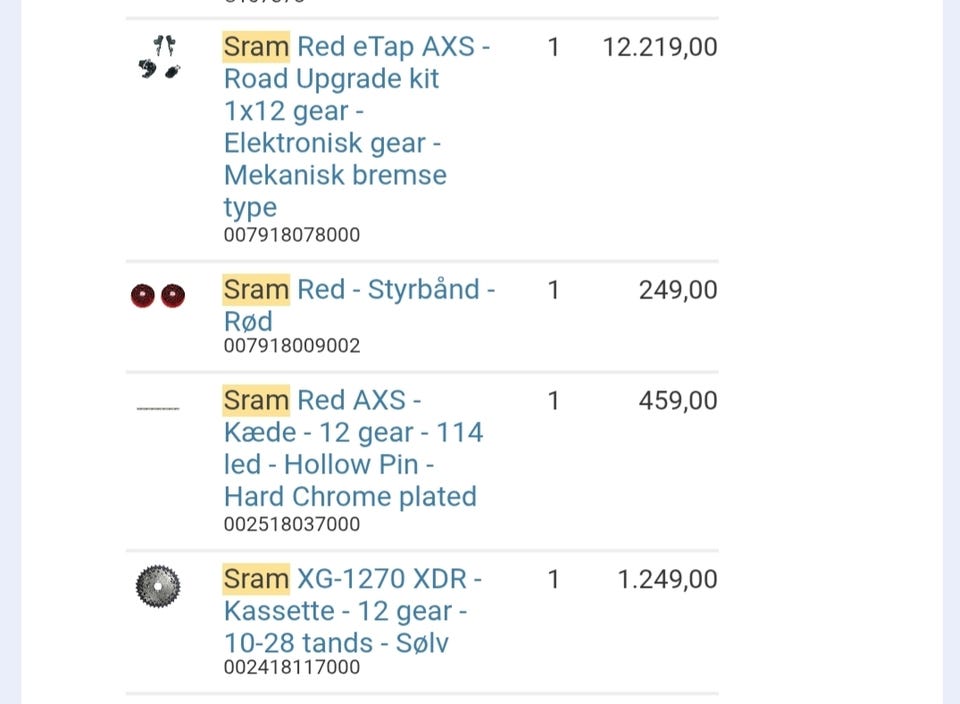960x704 pixels.
Task: Open the Sram XG-1270 XDR Kassette link
Action: tap(352, 610)
